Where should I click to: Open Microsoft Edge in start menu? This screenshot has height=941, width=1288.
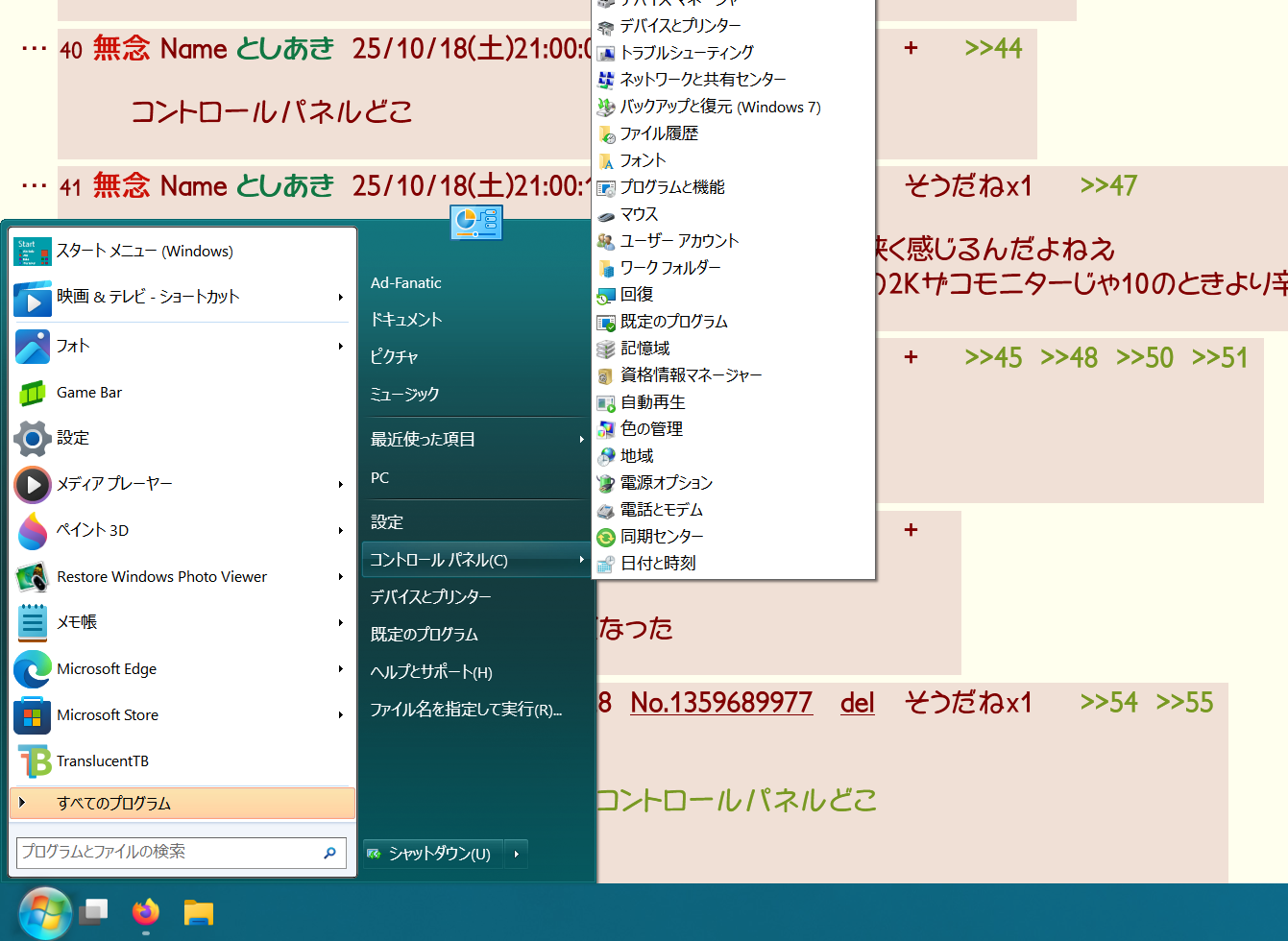point(106,669)
